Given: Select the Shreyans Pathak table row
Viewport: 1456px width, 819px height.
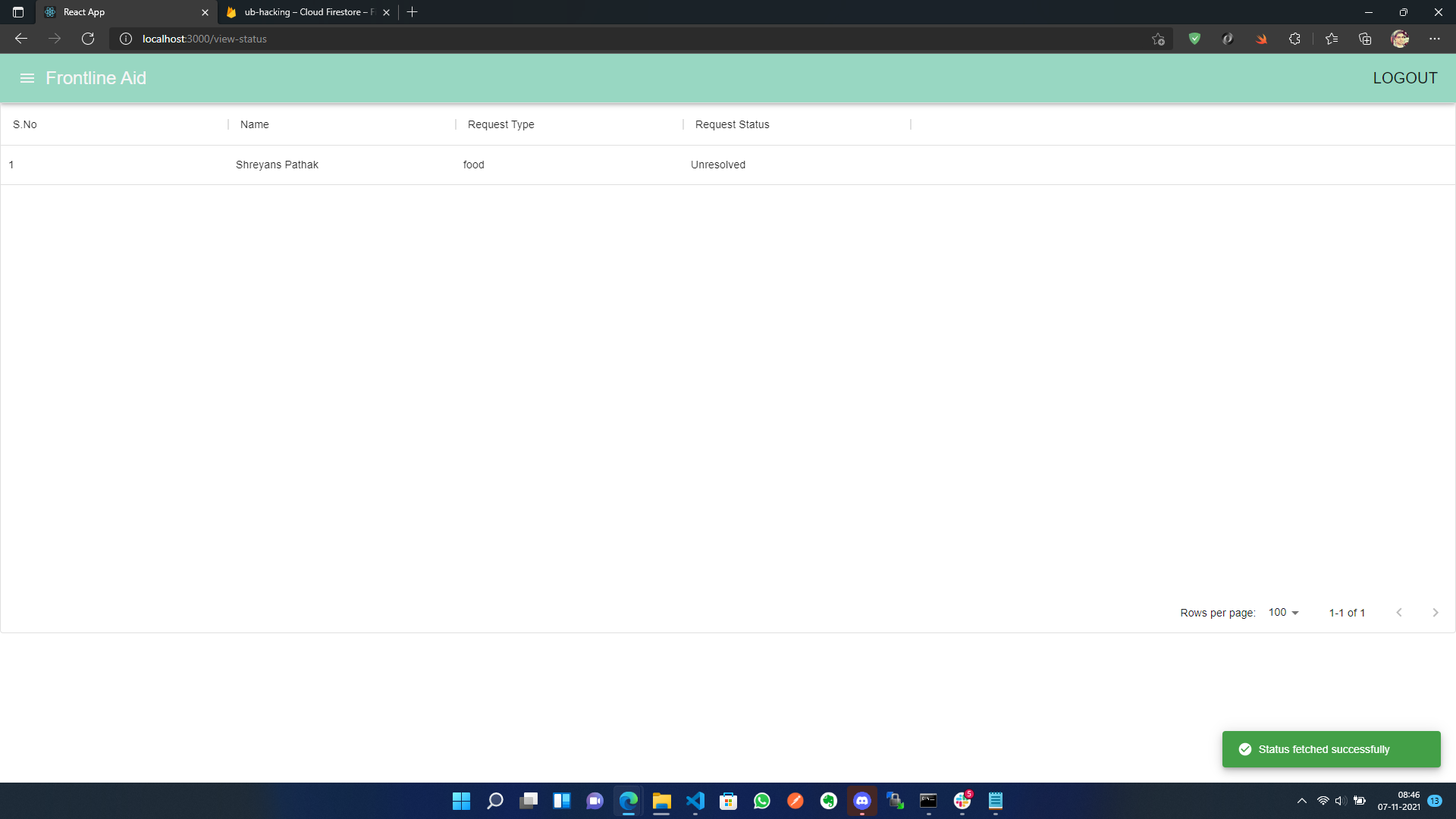Looking at the screenshot, I should tap(277, 165).
